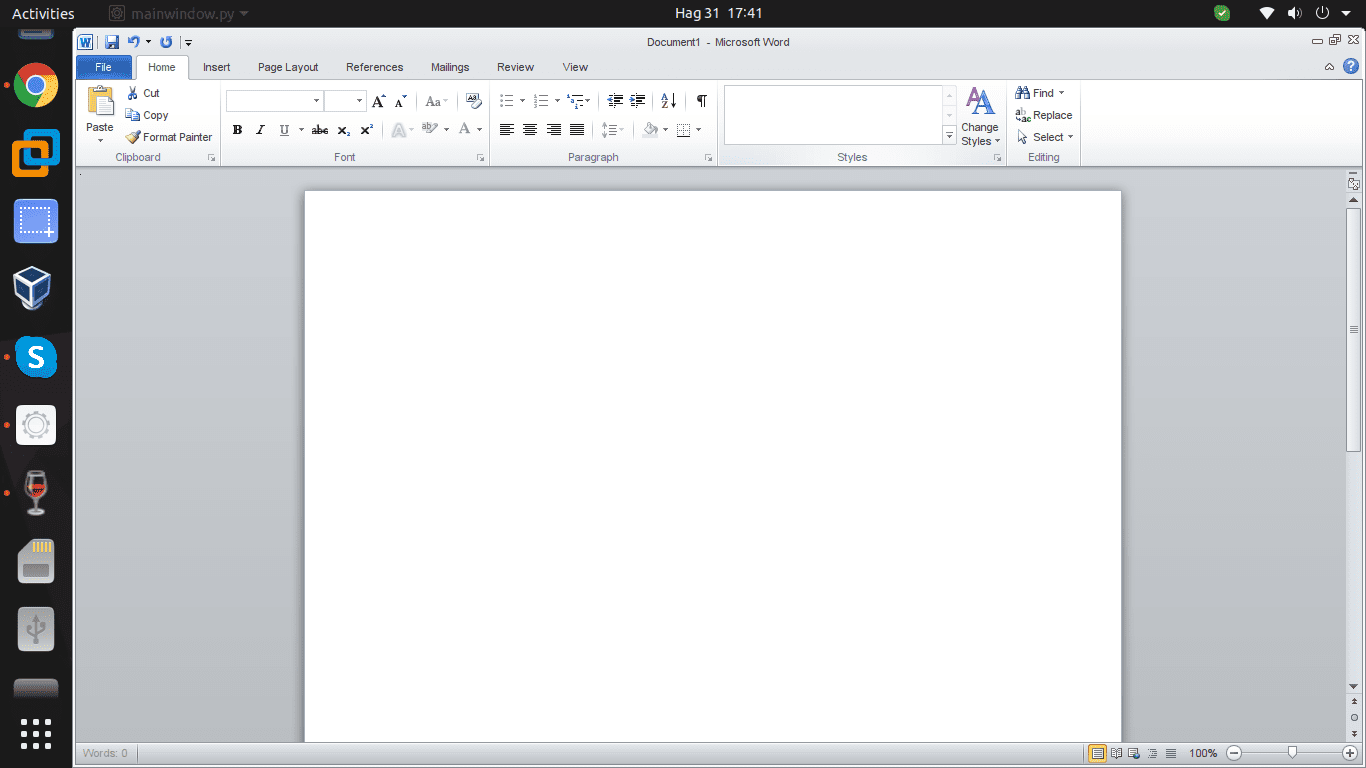Viewport: 1366px width, 768px height.
Task: Click the Text Effects icon
Action: (398, 130)
